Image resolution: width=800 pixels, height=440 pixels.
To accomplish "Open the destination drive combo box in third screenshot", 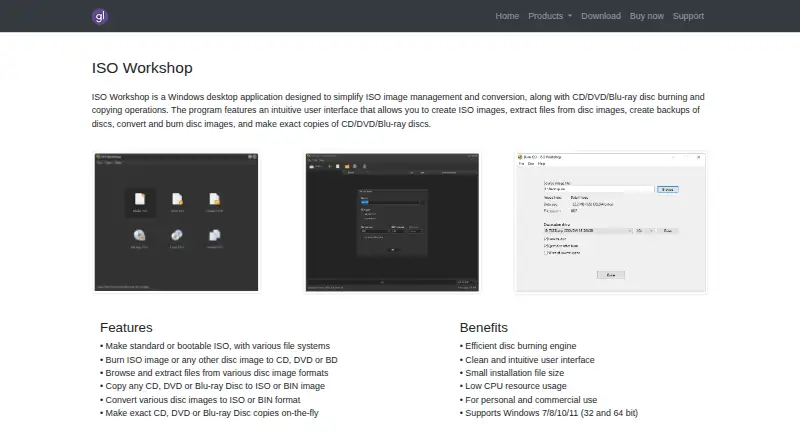I will click(x=588, y=231).
